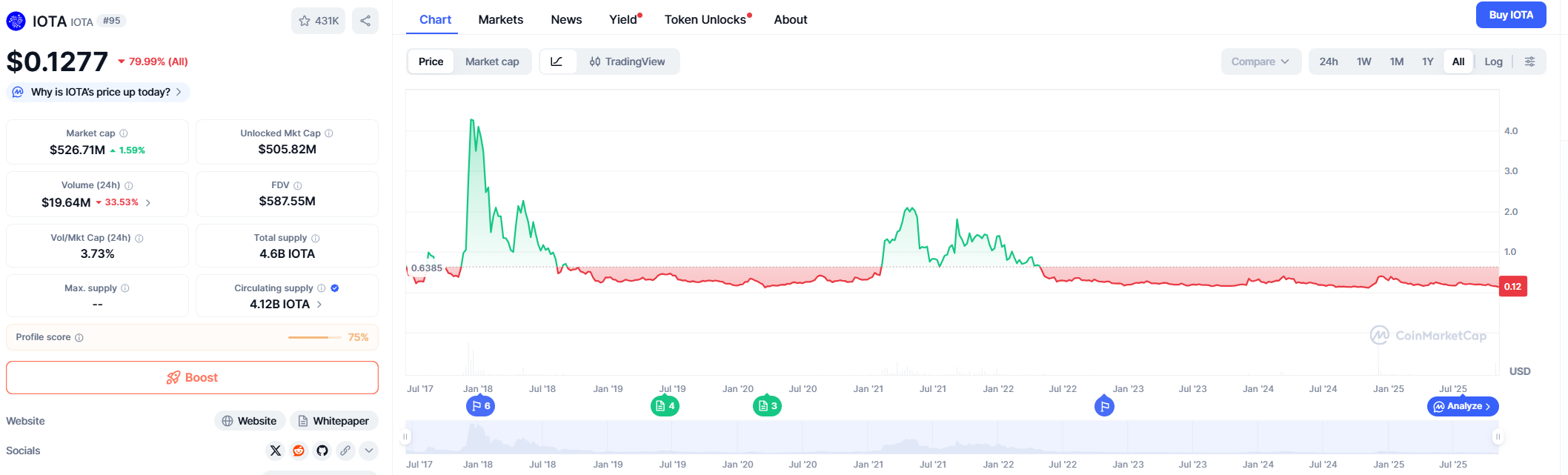The height and width of the screenshot is (475, 1568).
Task: Click the Profile score progress bar
Action: point(315,337)
